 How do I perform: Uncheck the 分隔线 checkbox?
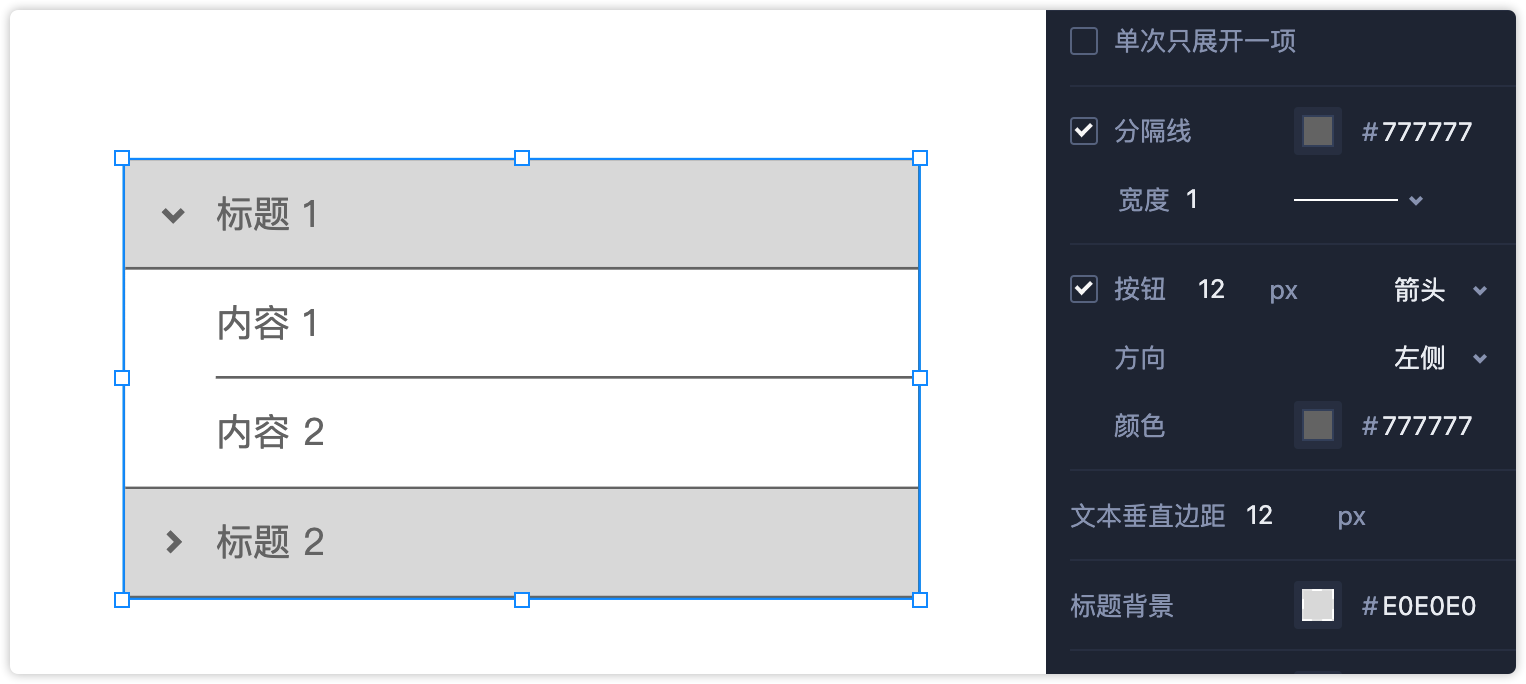[x=1084, y=131]
